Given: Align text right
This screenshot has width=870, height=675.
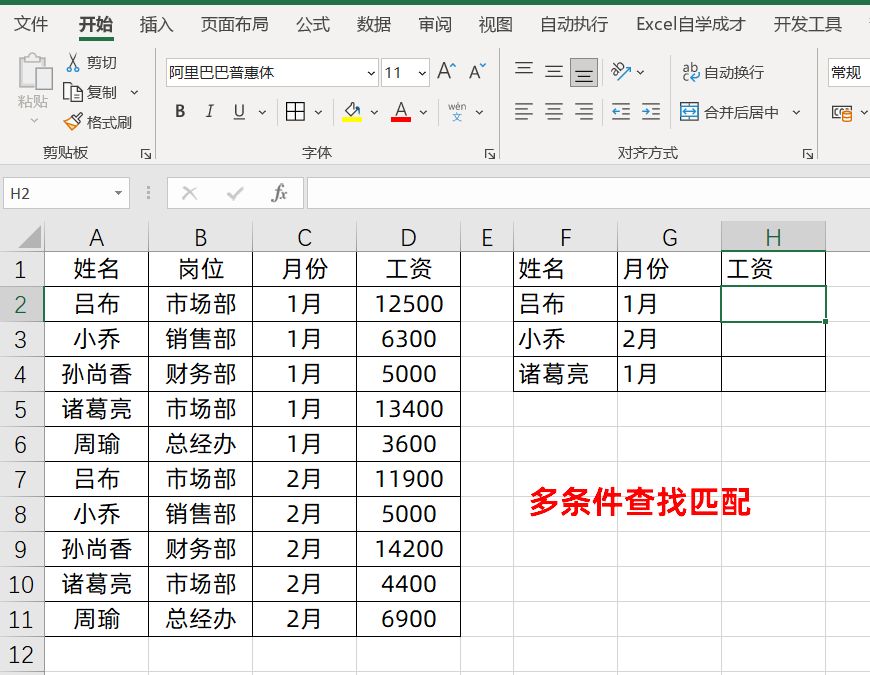Looking at the screenshot, I should pyautogui.click(x=584, y=111).
